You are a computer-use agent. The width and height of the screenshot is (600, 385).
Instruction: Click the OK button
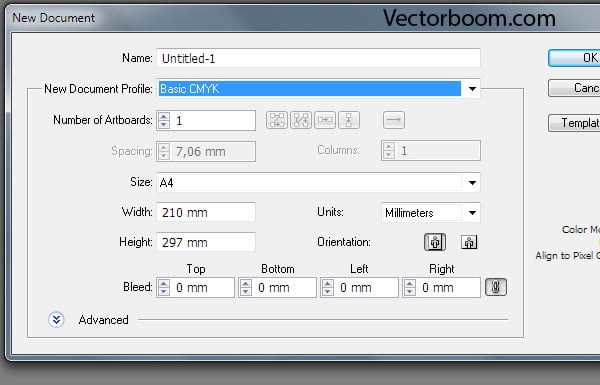click(x=574, y=58)
